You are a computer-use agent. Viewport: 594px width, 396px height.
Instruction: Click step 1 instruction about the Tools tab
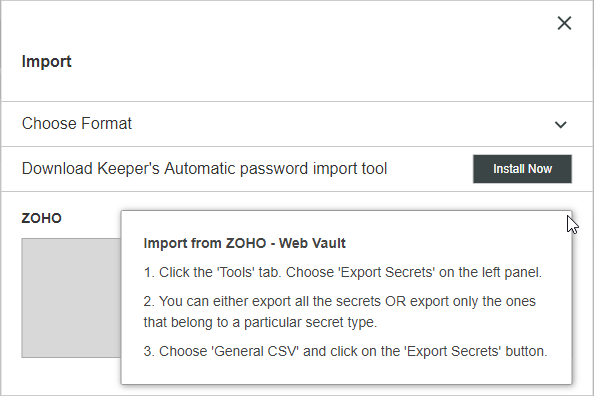(342, 272)
